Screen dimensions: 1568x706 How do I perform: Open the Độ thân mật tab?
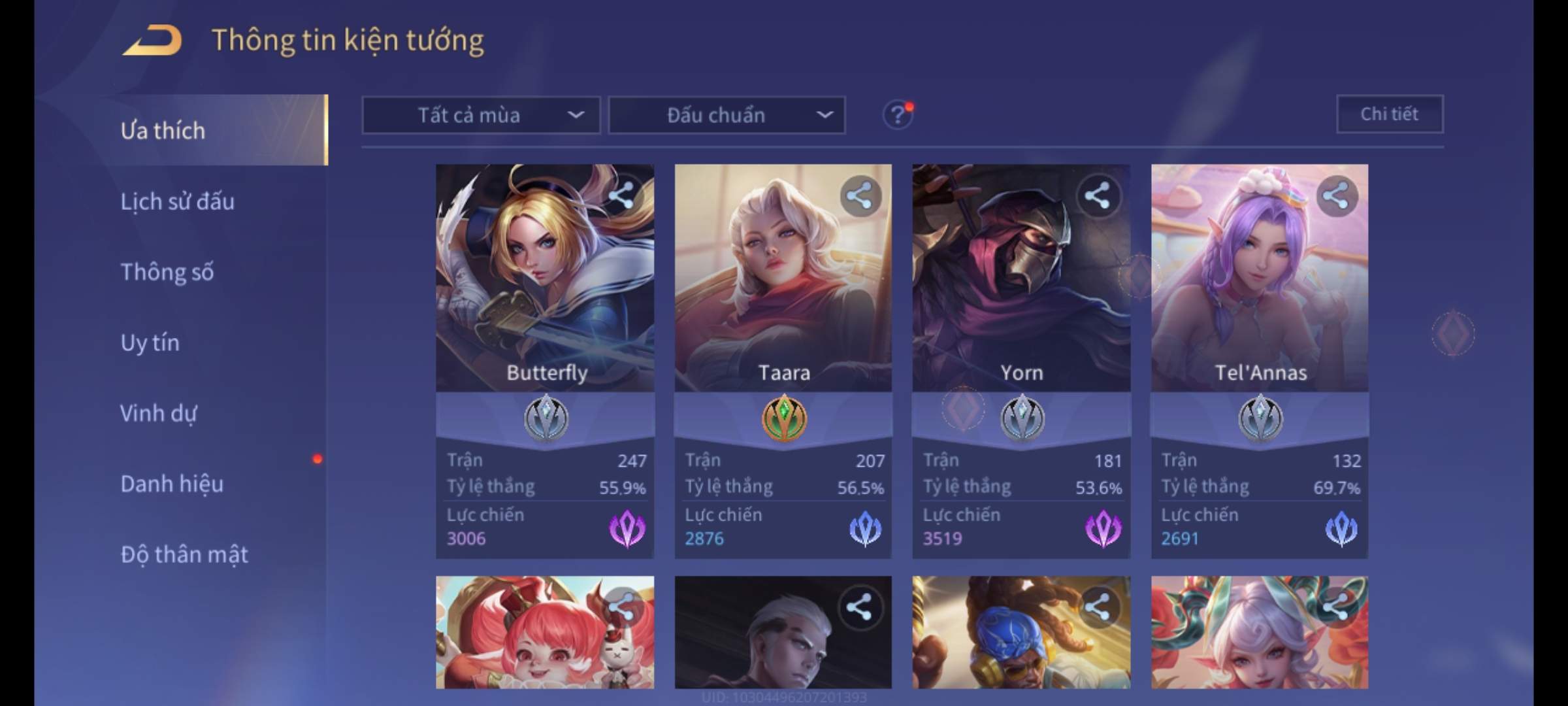[x=184, y=554]
